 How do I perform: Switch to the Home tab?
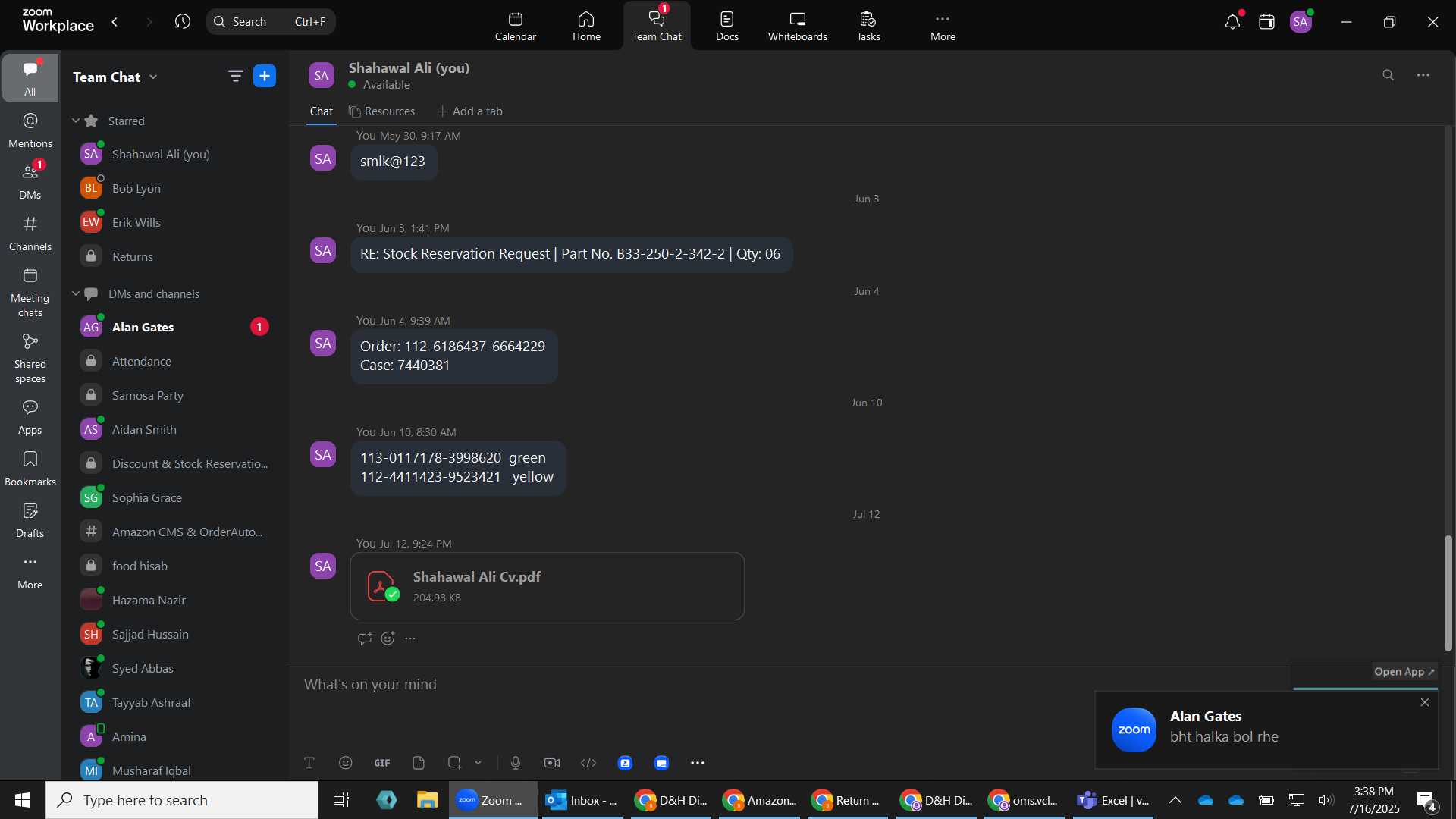(x=586, y=27)
